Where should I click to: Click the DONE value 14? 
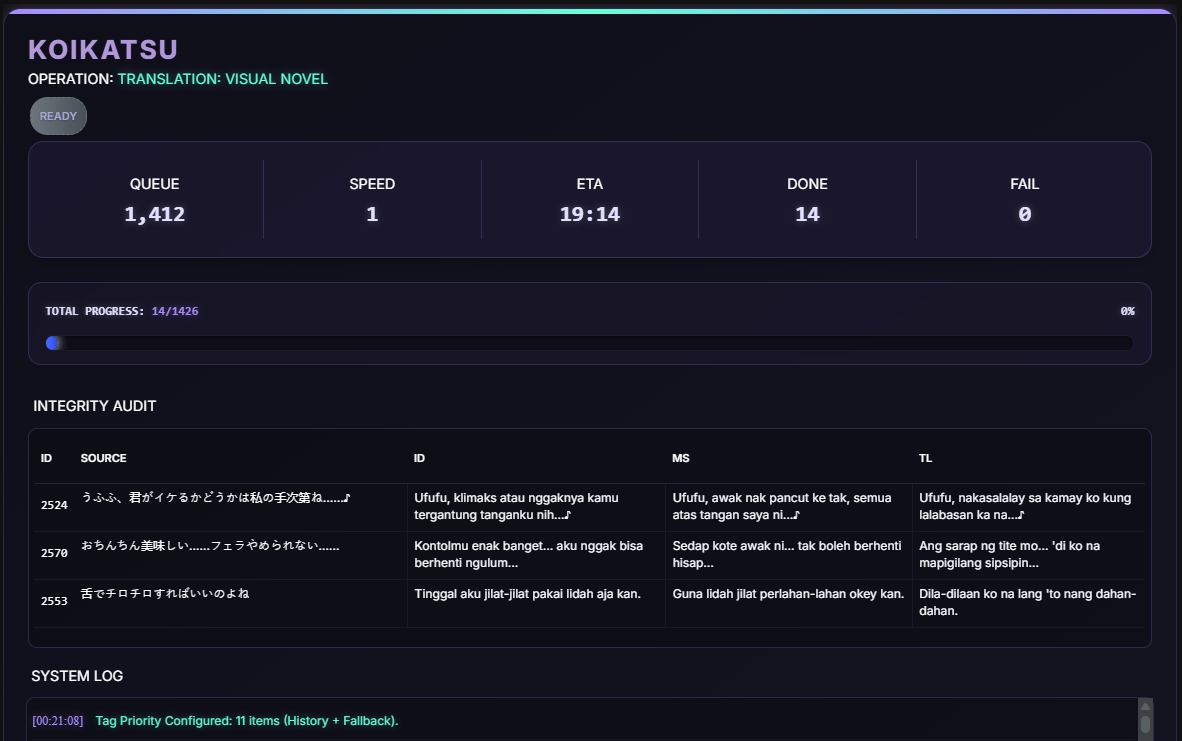(x=807, y=215)
